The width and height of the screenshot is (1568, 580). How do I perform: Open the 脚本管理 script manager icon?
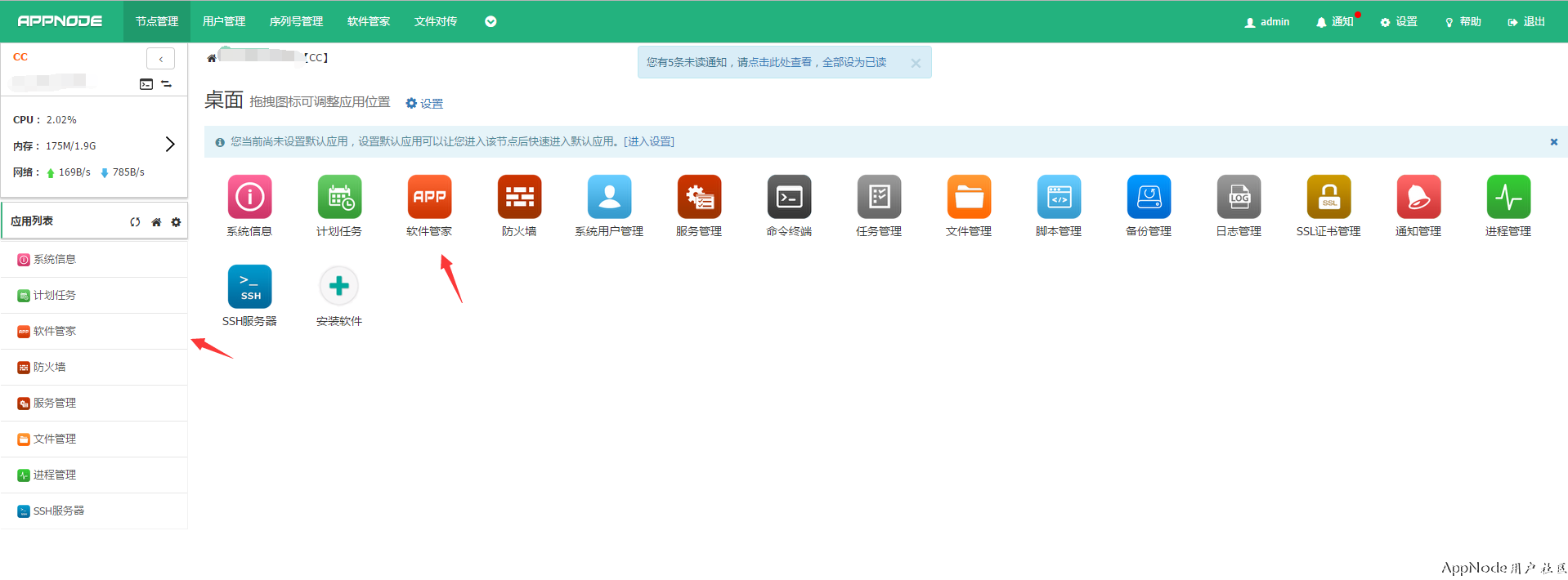[x=1059, y=197]
